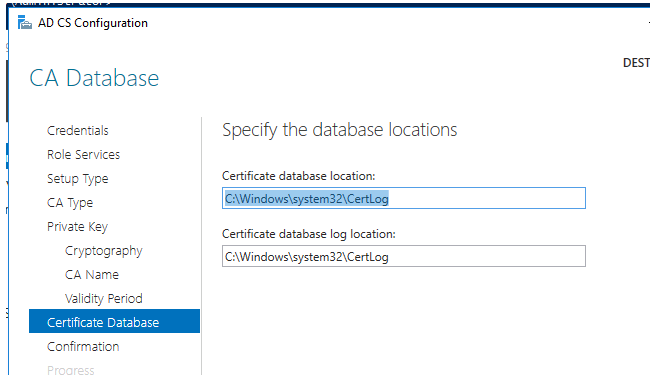This screenshot has width=662, height=378.
Task: Open the Cryptography sub-step
Action: (104, 251)
